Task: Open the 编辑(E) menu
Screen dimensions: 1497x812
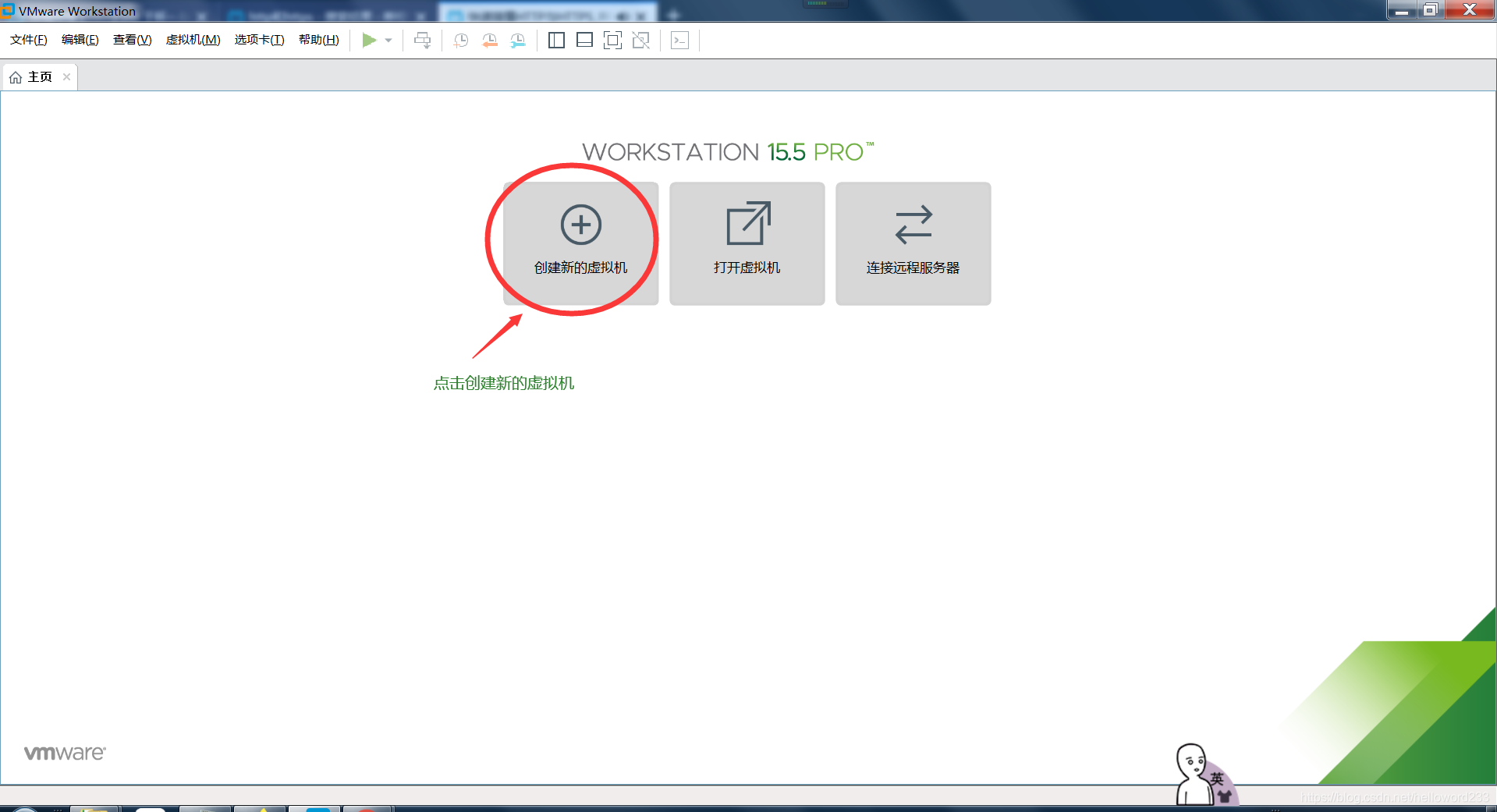Action: 80,40
